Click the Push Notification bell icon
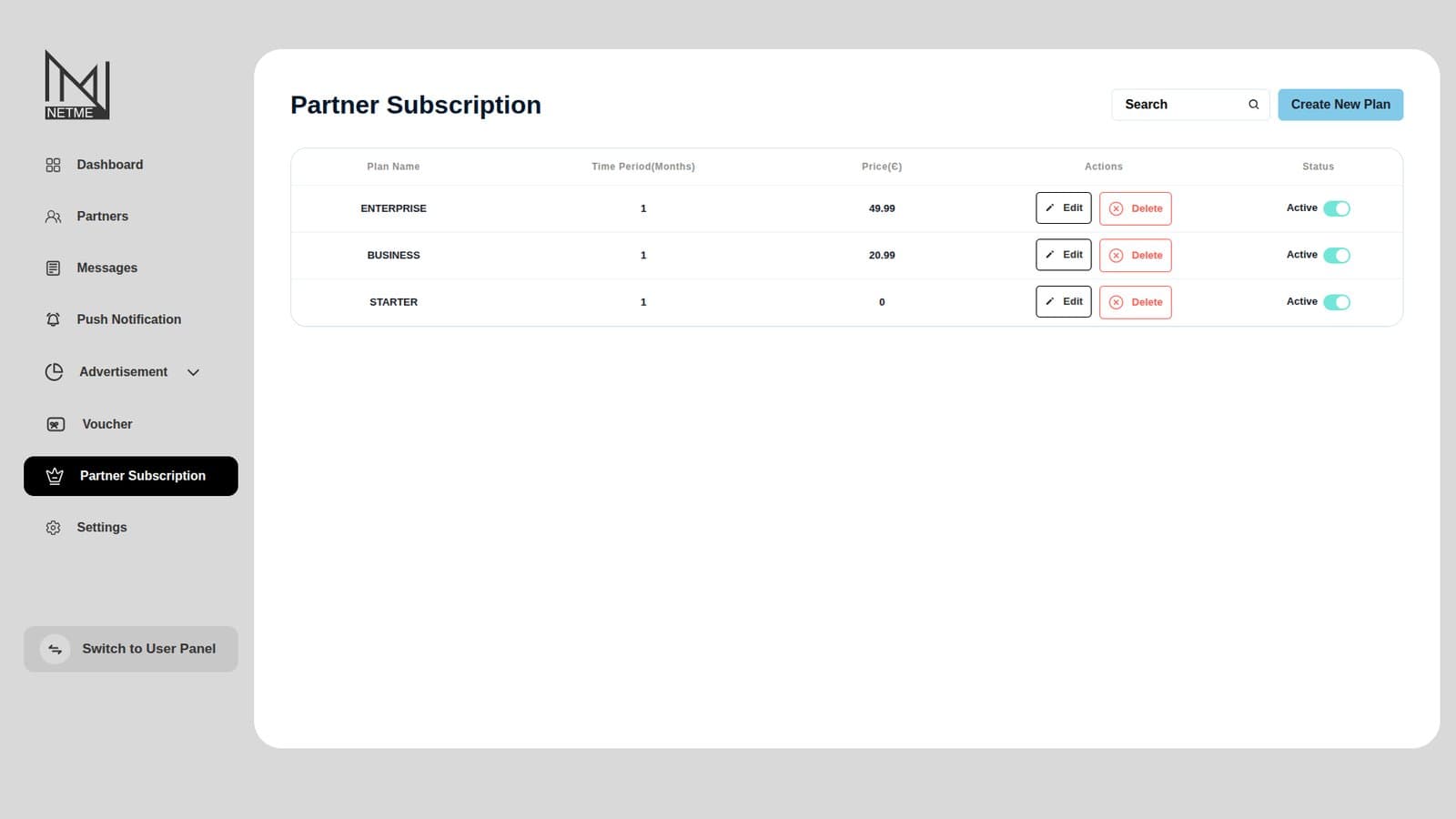1456x819 pixels. click(x=53, y=319)
